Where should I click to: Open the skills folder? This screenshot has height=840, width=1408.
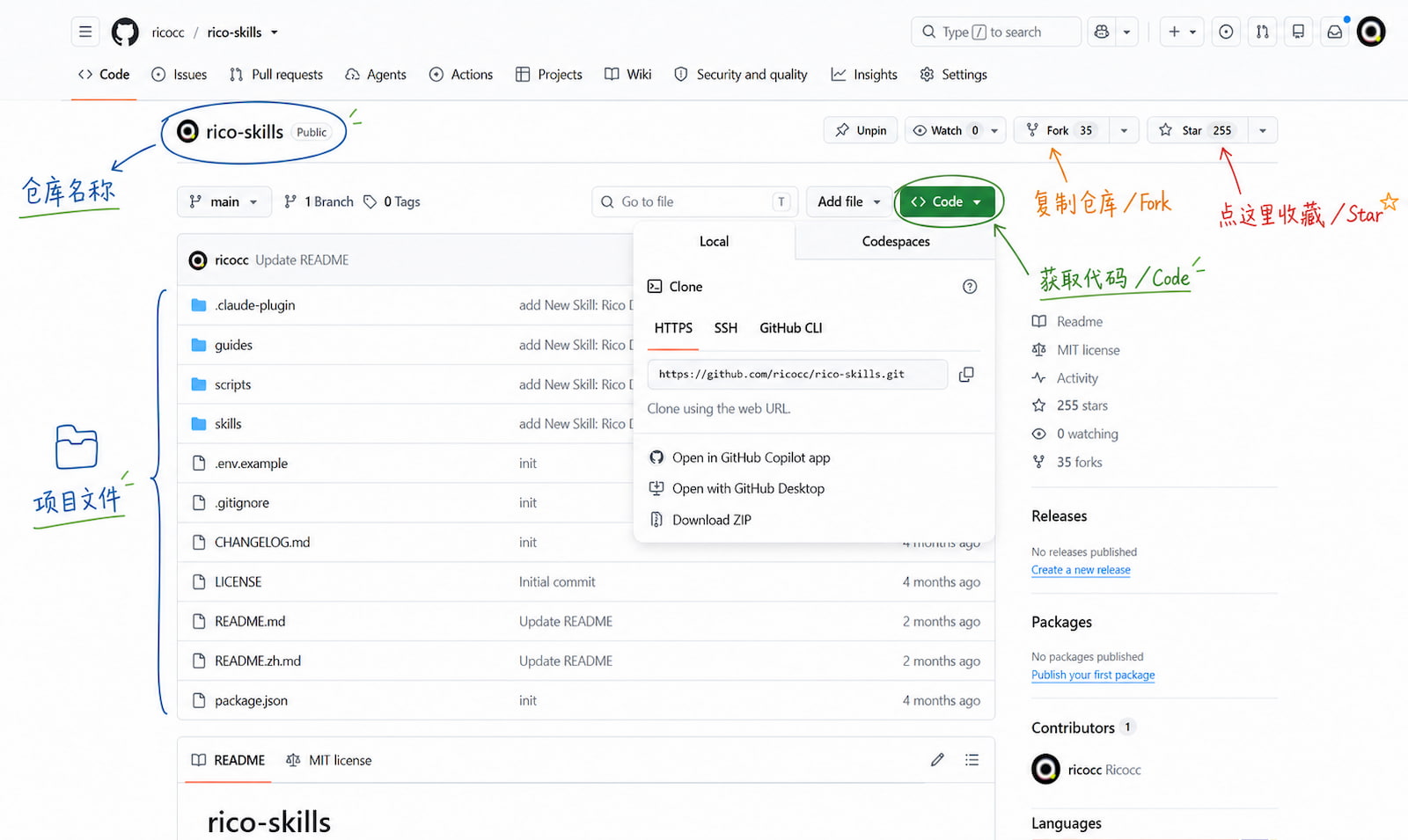coord(228,424)
